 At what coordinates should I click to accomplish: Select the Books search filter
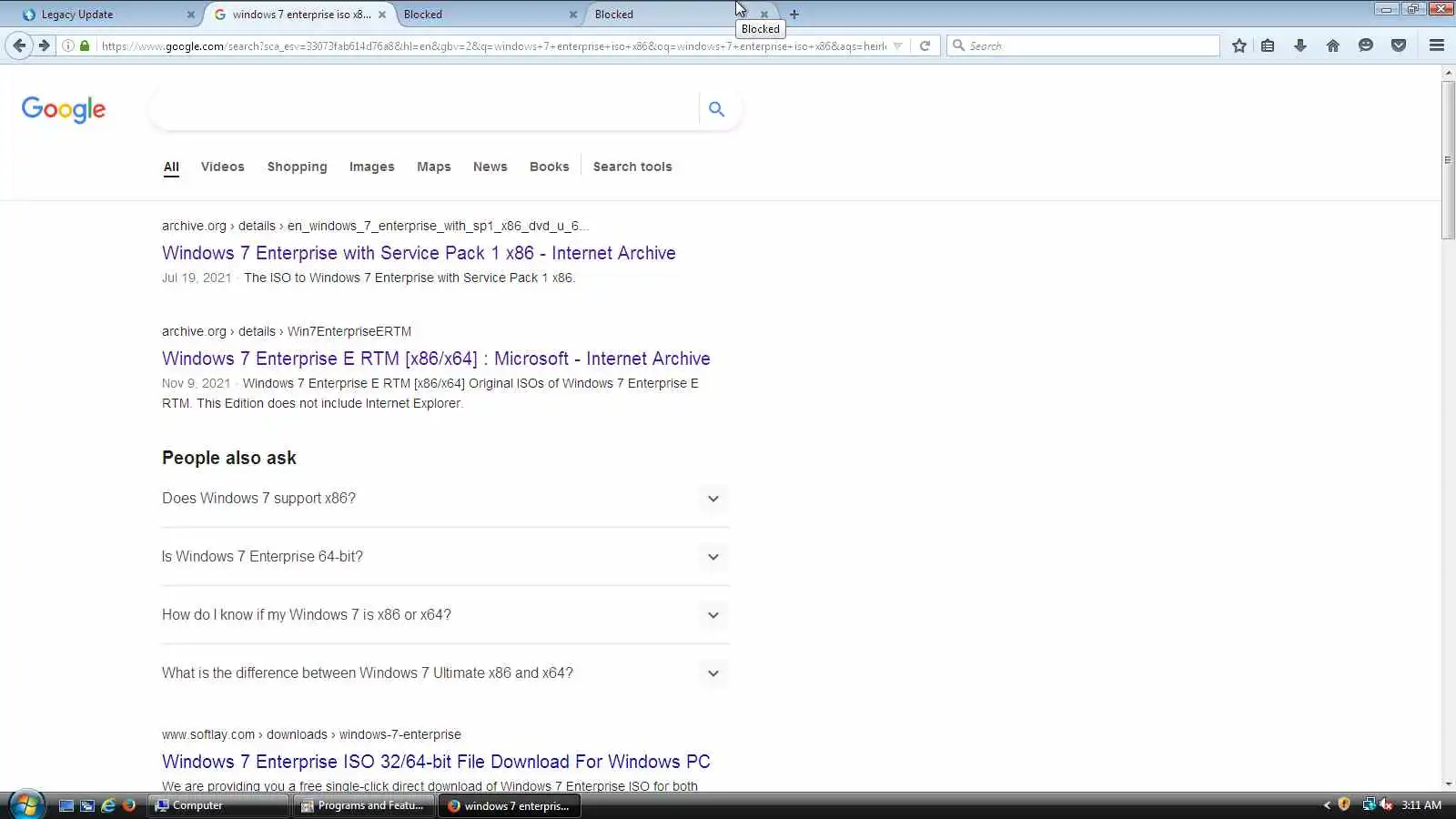click(550, 167)
